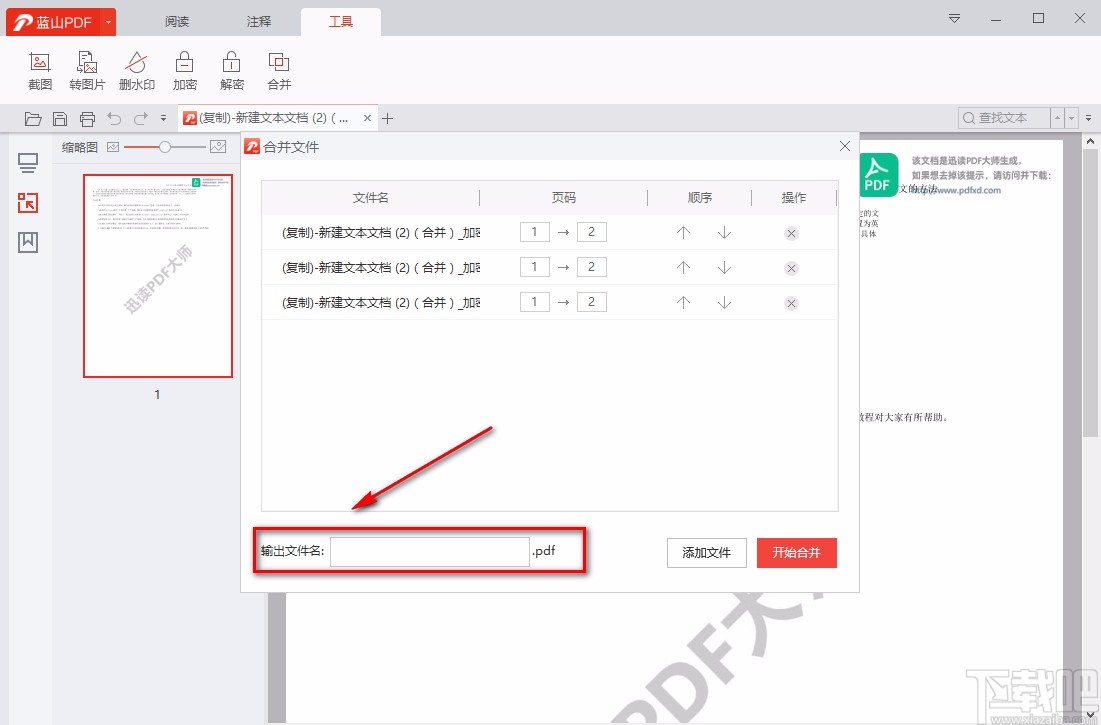1101x725 pixels.
Task: Click the 输出文件名 text input field
Action: (x=429, y=552)
